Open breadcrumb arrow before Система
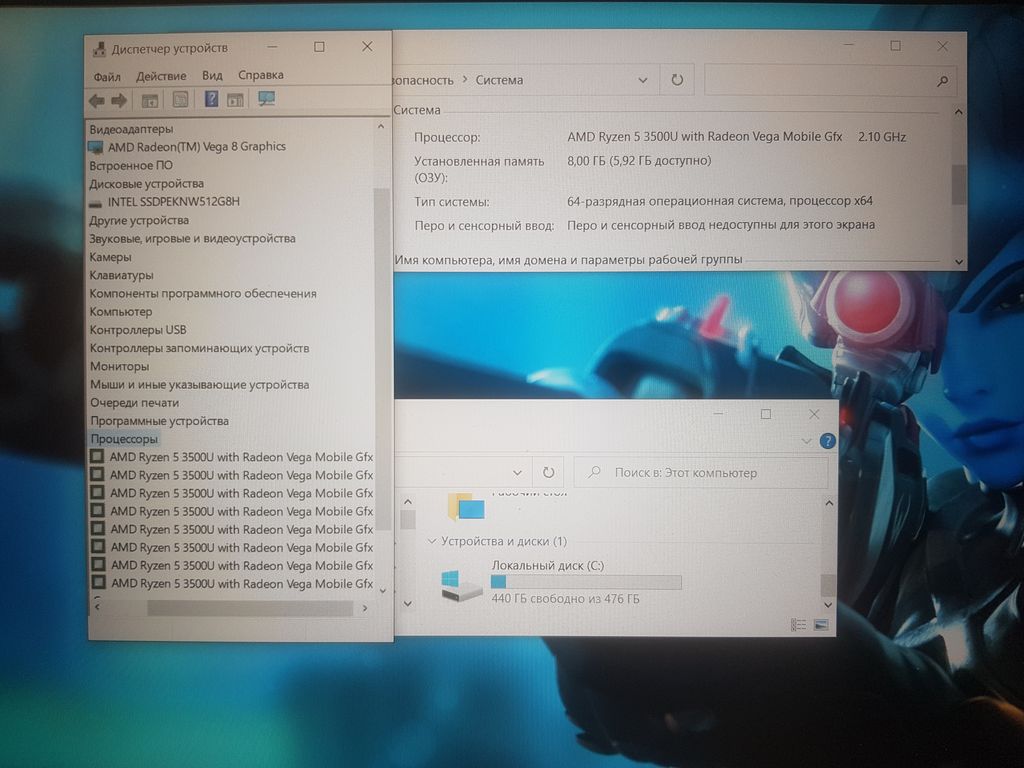The height and width of the screenshot is (768, 1024). [x=465, y=80]
